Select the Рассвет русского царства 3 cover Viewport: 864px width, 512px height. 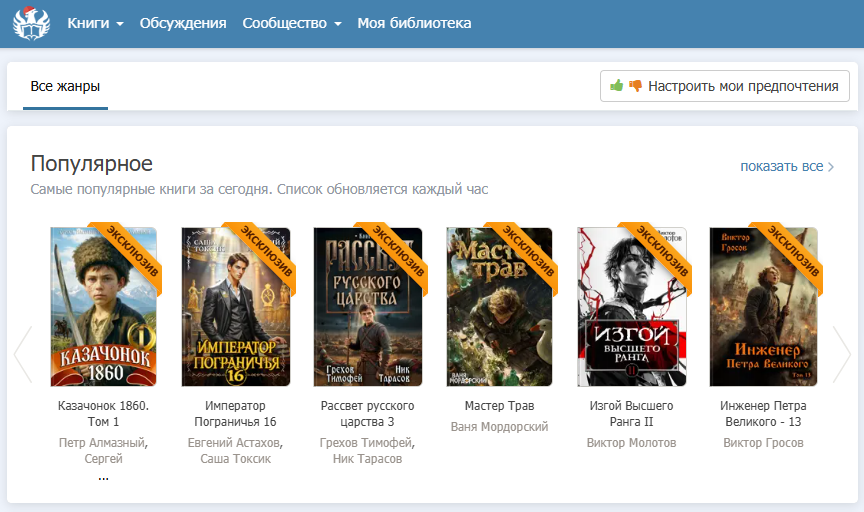point(367,307)
